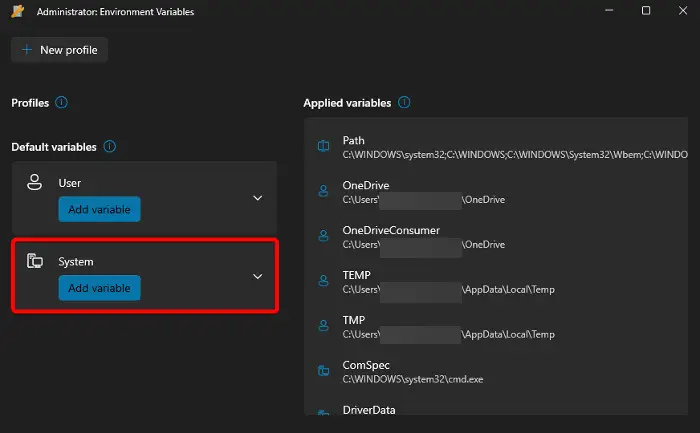Click the Path variable icon
The height and width of the screenshot is (433, 700).
click(324, 146)
